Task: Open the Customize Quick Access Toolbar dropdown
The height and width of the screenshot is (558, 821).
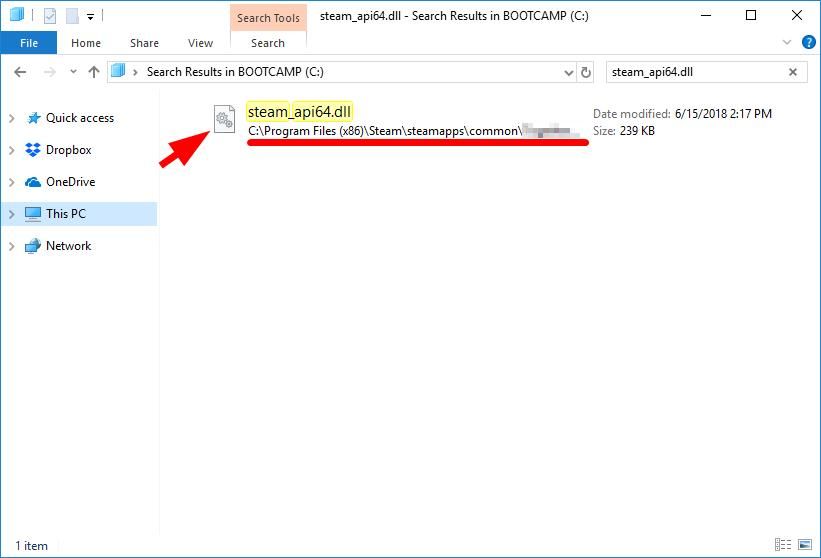Action: (90, 17)
